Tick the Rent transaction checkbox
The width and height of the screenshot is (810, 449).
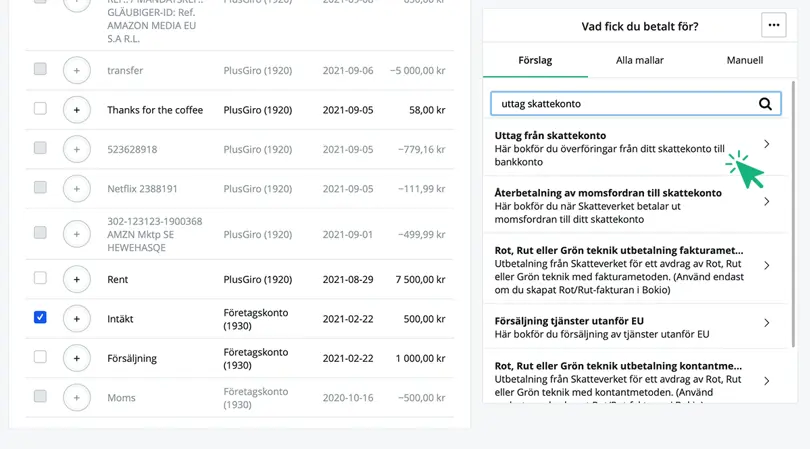point(40,278)
